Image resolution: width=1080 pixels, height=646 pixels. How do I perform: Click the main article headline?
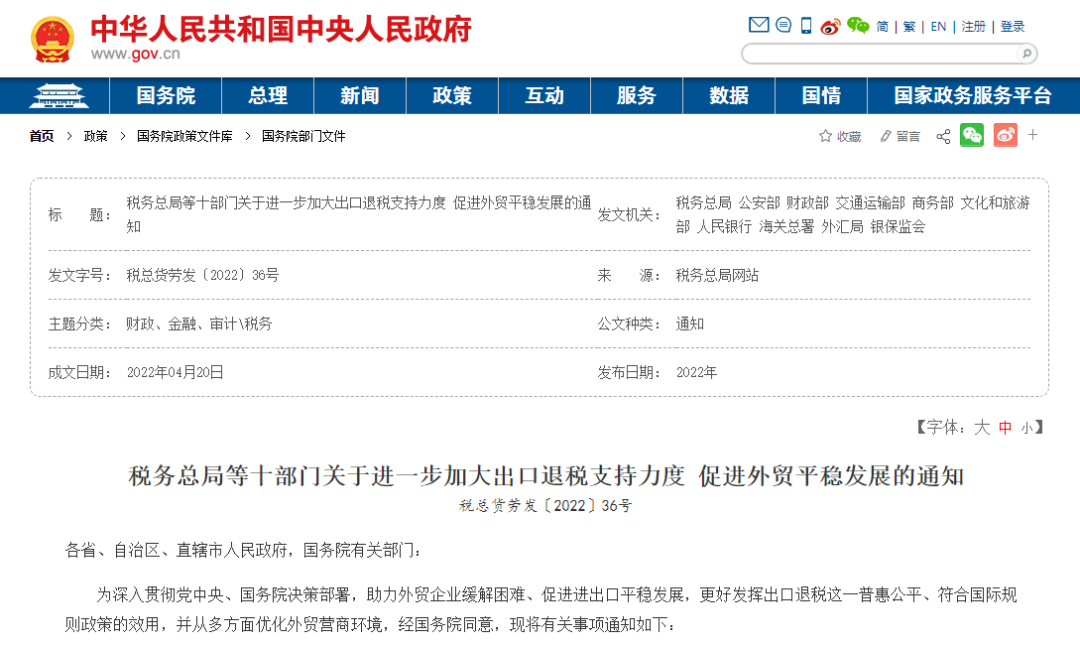point(546,476)
